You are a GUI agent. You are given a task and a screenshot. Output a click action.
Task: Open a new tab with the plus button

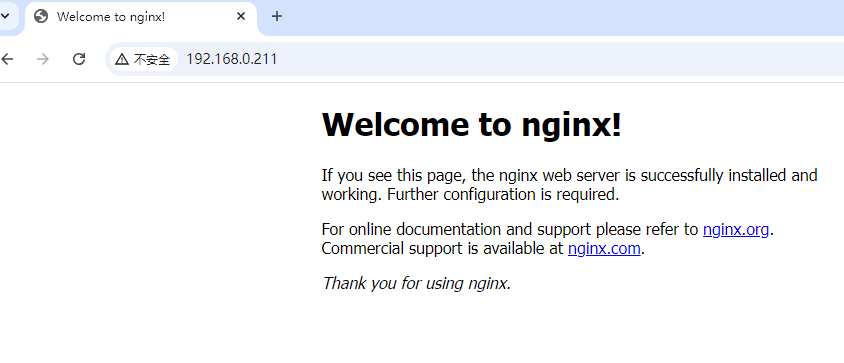click(x=277, y=17)
